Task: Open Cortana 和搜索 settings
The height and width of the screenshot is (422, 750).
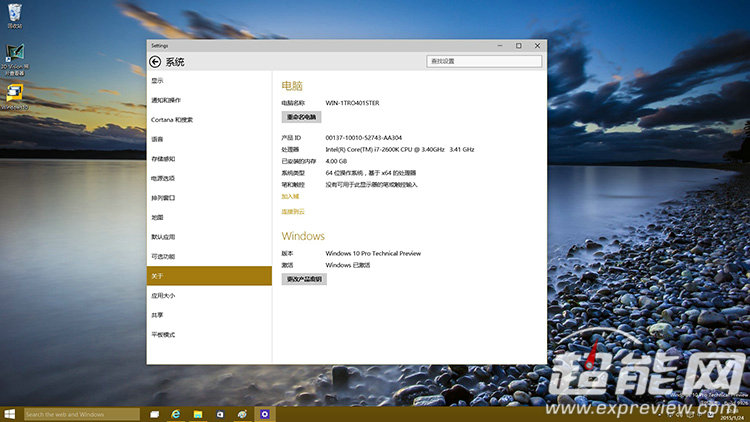Action: [x=172, y=120]
